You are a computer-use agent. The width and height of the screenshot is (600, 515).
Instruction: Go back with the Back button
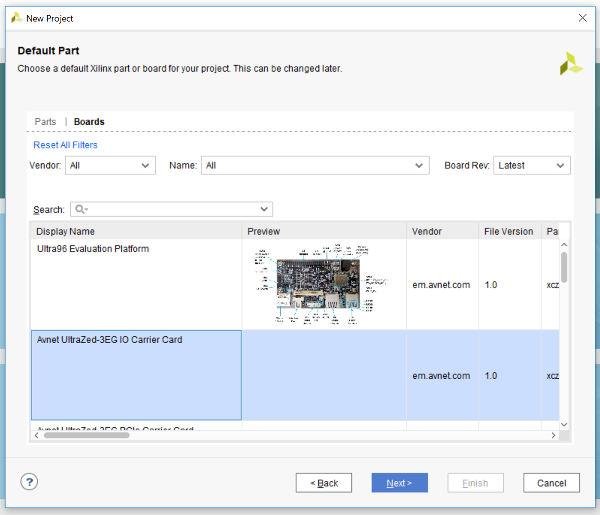coord(323,483)
